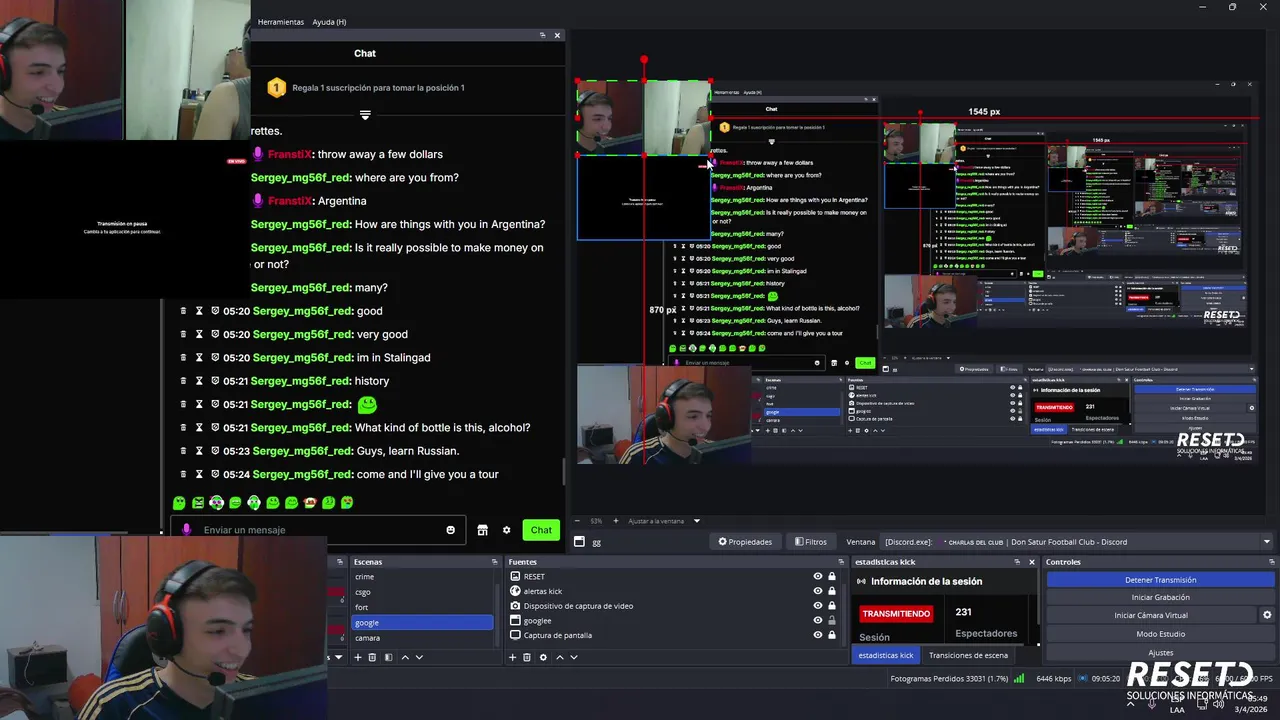Hide Dispositivo de captura de video source

click(818, 606)
